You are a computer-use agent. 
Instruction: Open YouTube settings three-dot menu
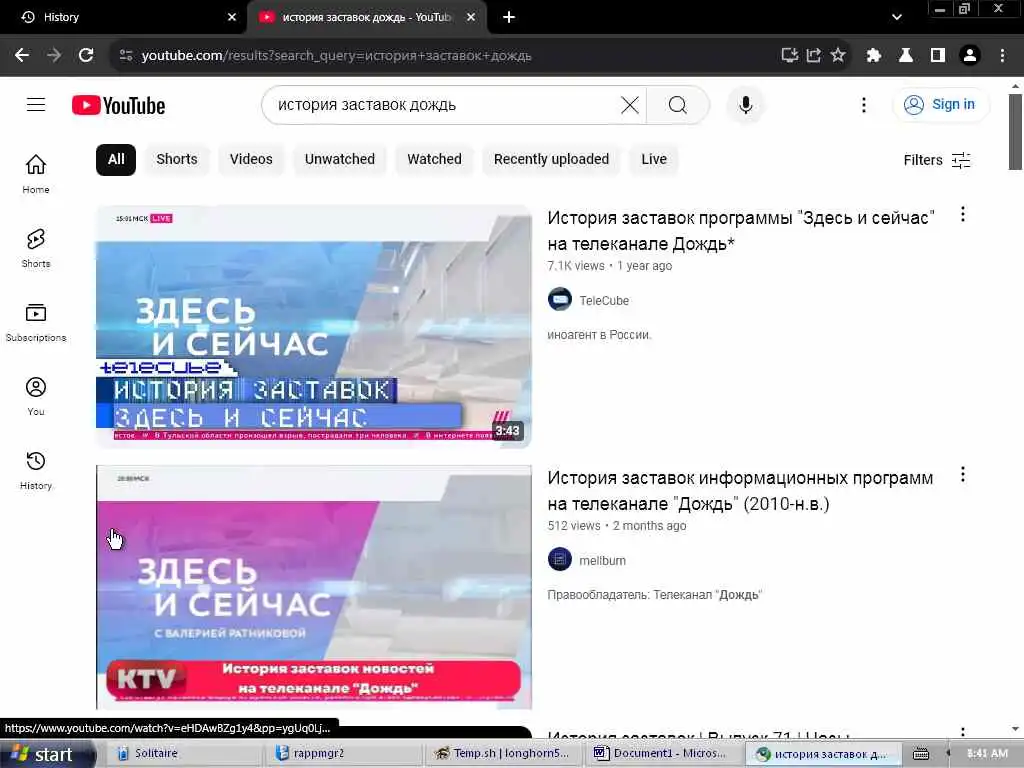click(863, 104)
